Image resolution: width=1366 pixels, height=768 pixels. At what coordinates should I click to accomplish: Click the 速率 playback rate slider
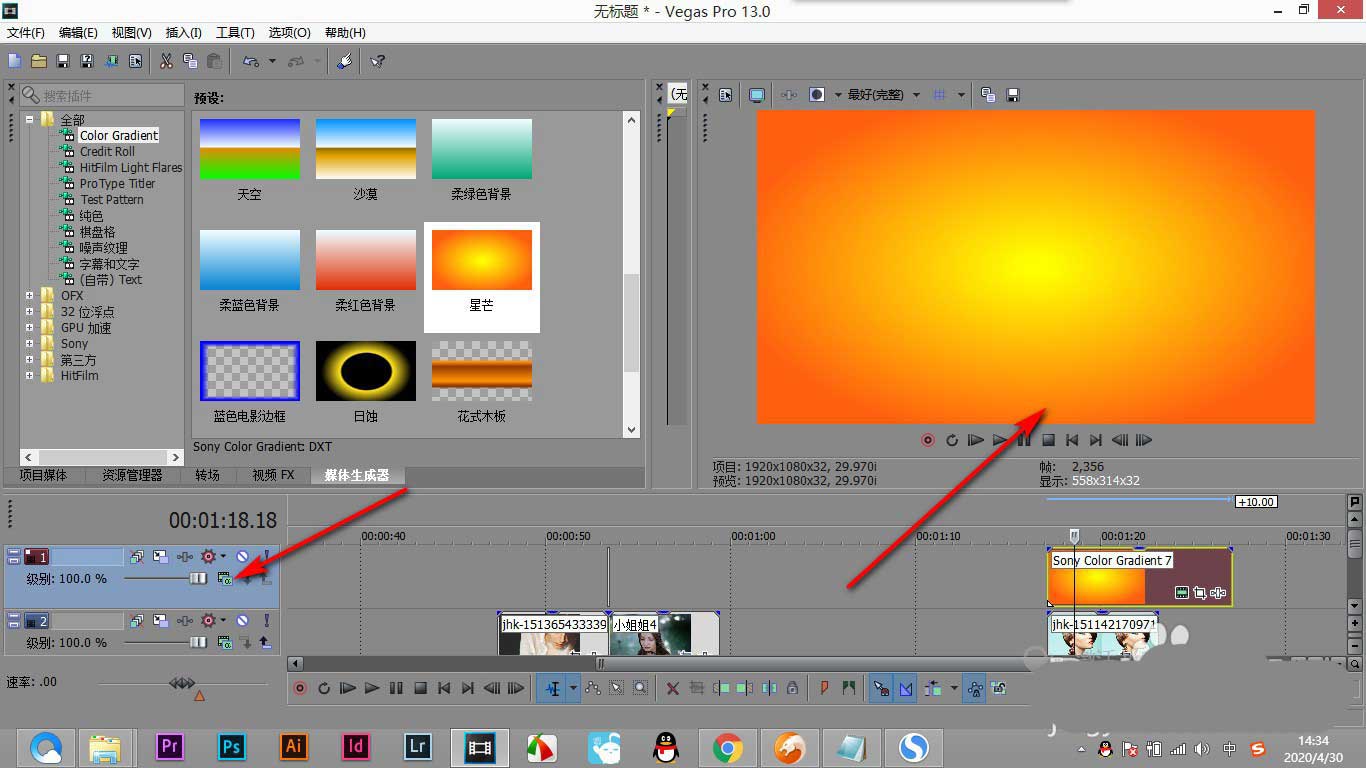point(182,684)
